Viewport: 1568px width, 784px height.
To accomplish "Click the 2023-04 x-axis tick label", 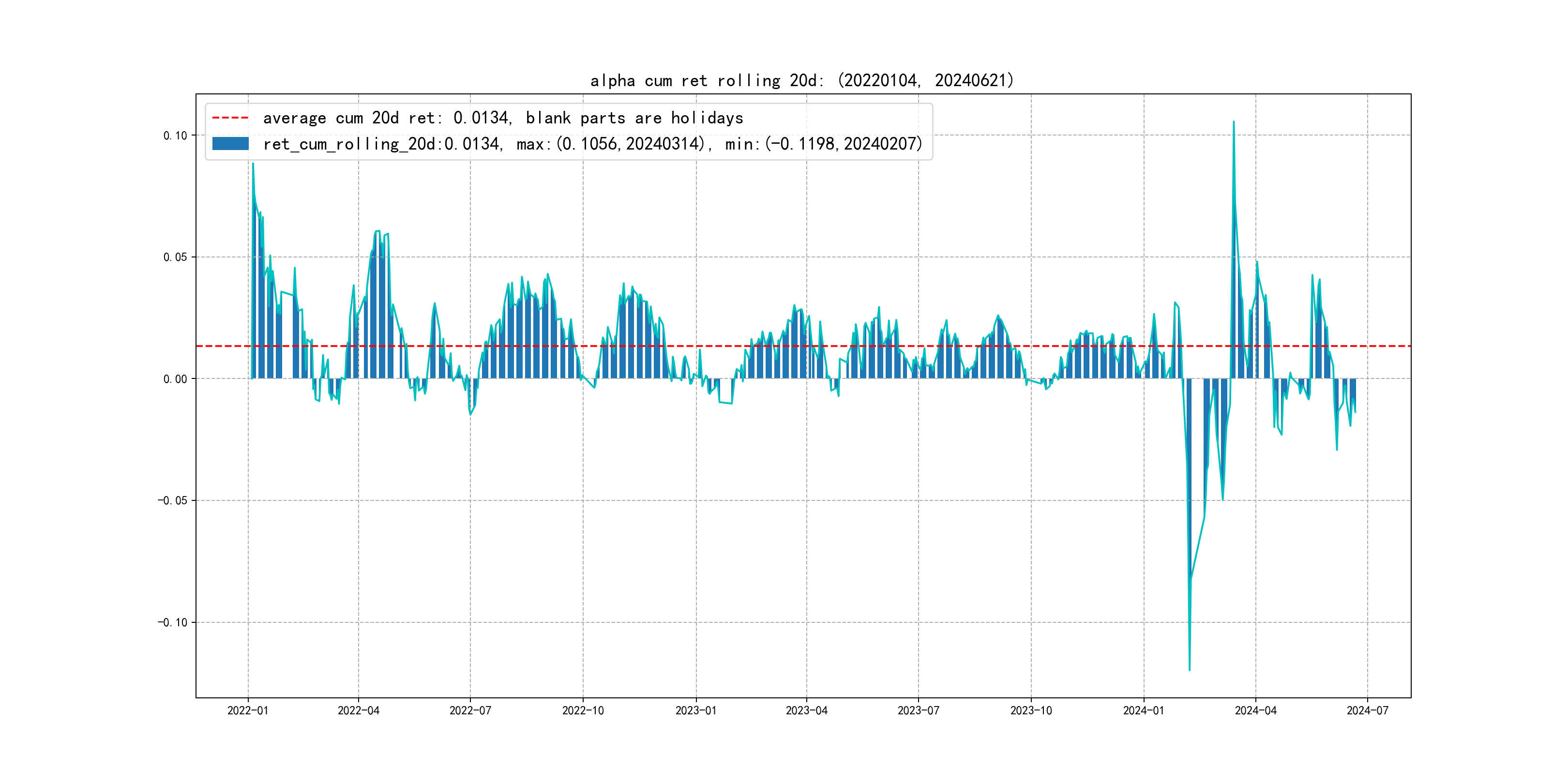I will click(807, 710).
